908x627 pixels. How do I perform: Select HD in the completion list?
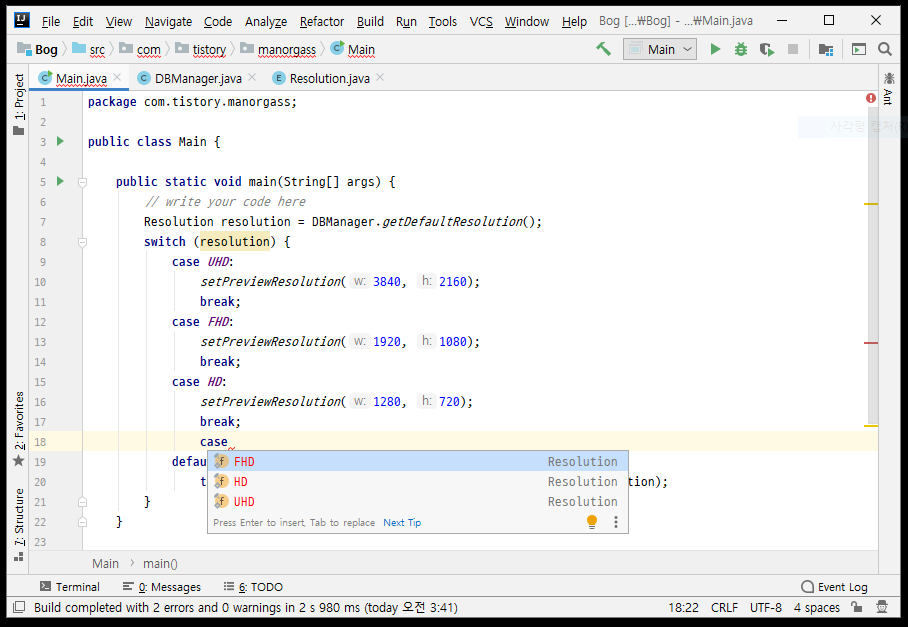[418, 482]
